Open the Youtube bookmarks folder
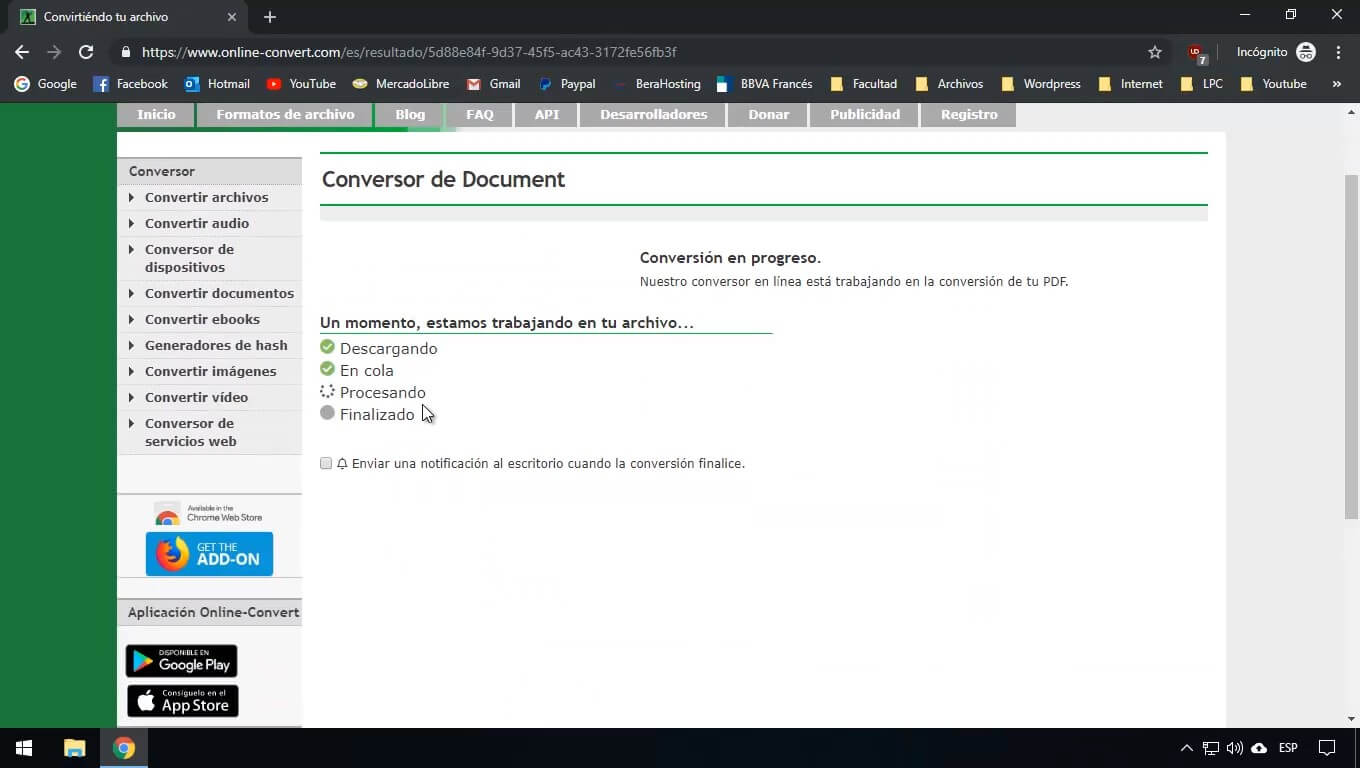 pyautogui.click(x=1273, y=84)
